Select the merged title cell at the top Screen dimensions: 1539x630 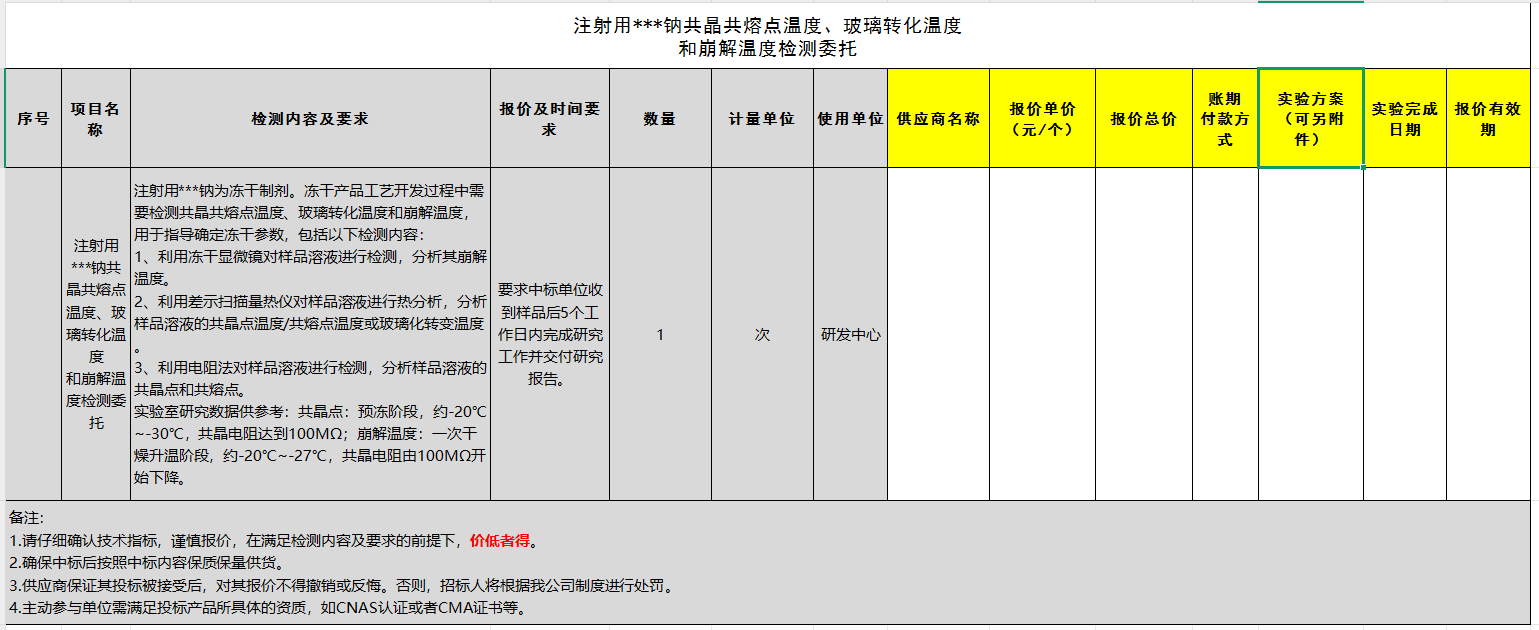pos(767,38)
